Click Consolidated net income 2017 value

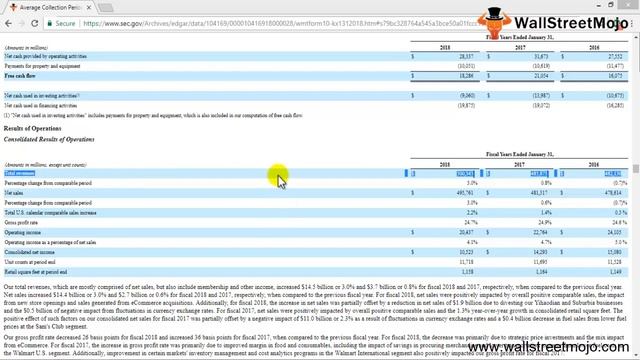[540, 252]
